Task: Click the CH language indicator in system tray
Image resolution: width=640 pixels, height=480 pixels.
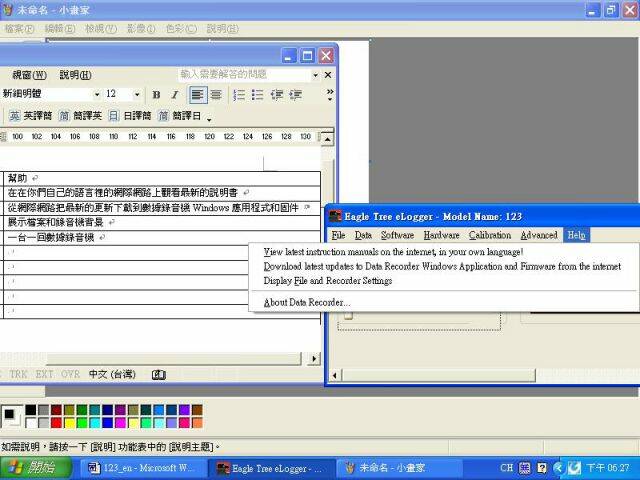Action: click(x=507, y=468)
